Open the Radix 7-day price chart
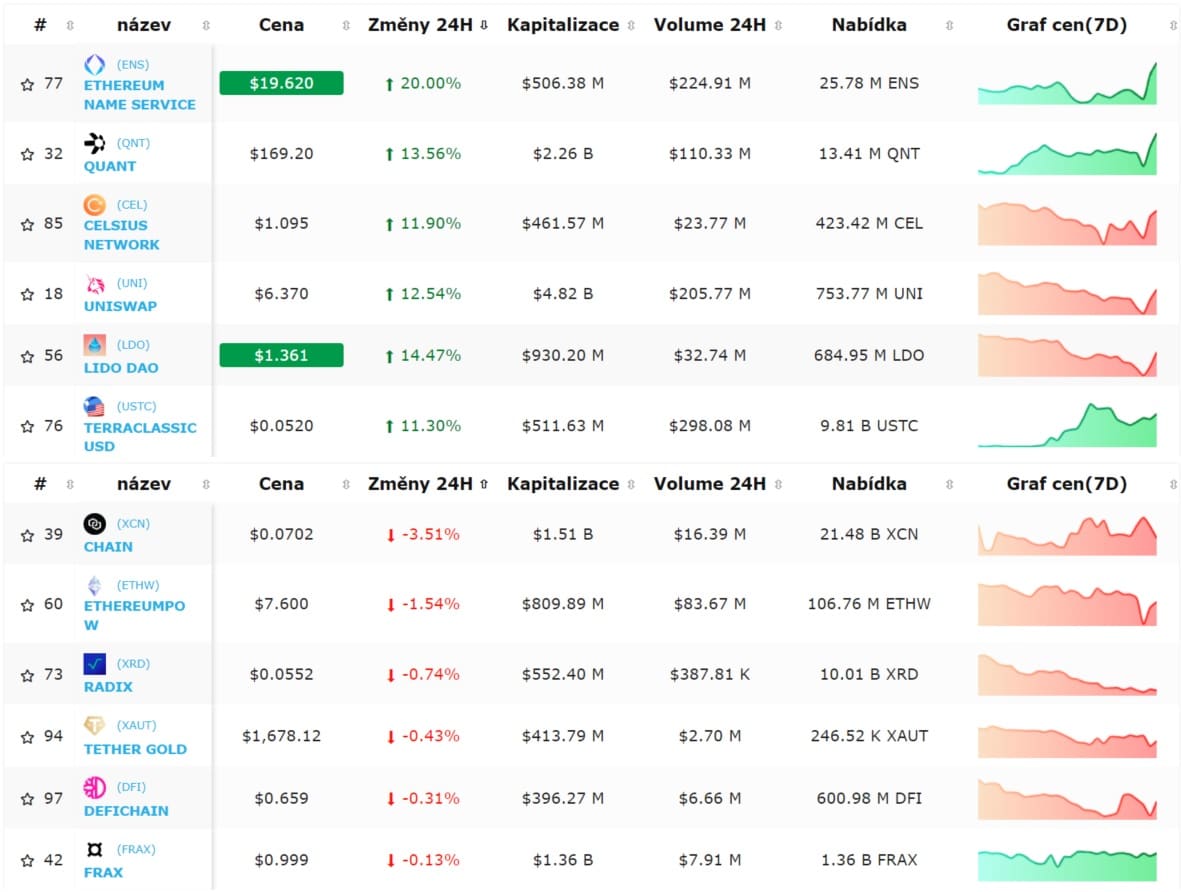This screenshot has height=892, width=1181. coord(1067,674)
